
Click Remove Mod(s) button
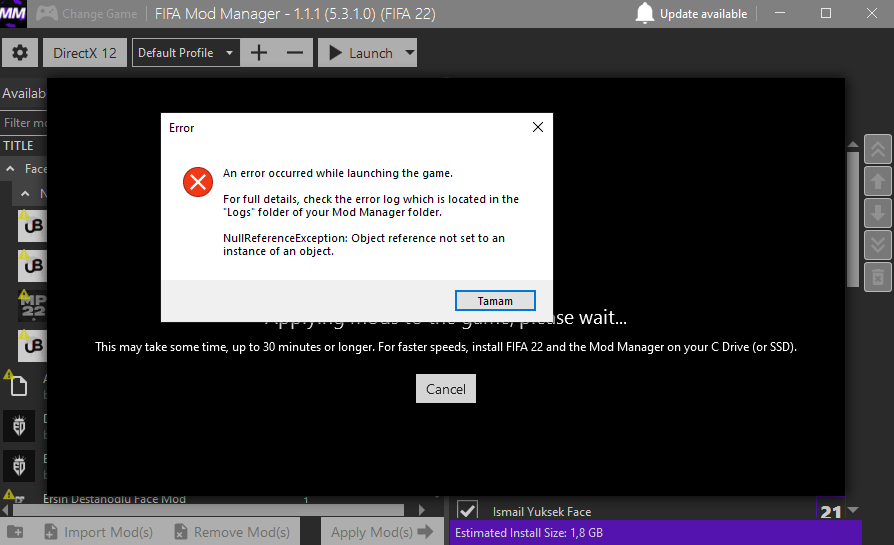point(232,532)
